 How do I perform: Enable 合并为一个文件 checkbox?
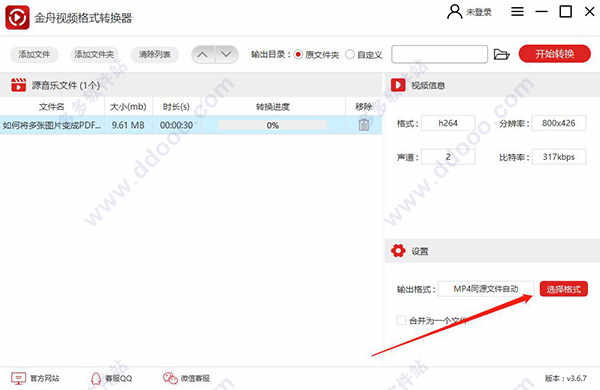point(401,320)
